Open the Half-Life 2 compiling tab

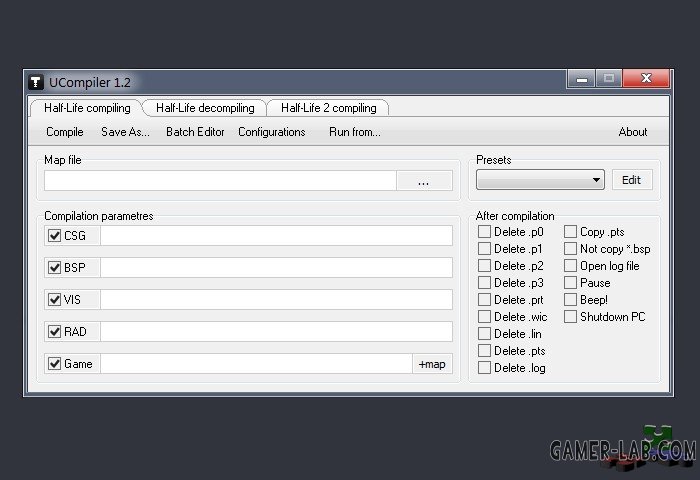coord(329,108)
